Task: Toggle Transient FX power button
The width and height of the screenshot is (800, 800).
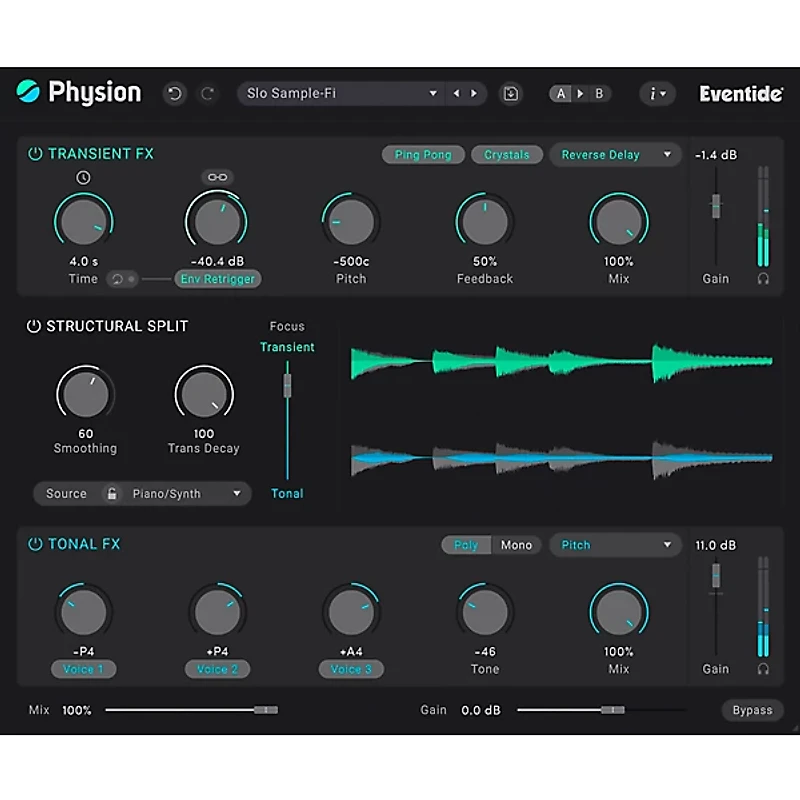Action: (35, 154)
